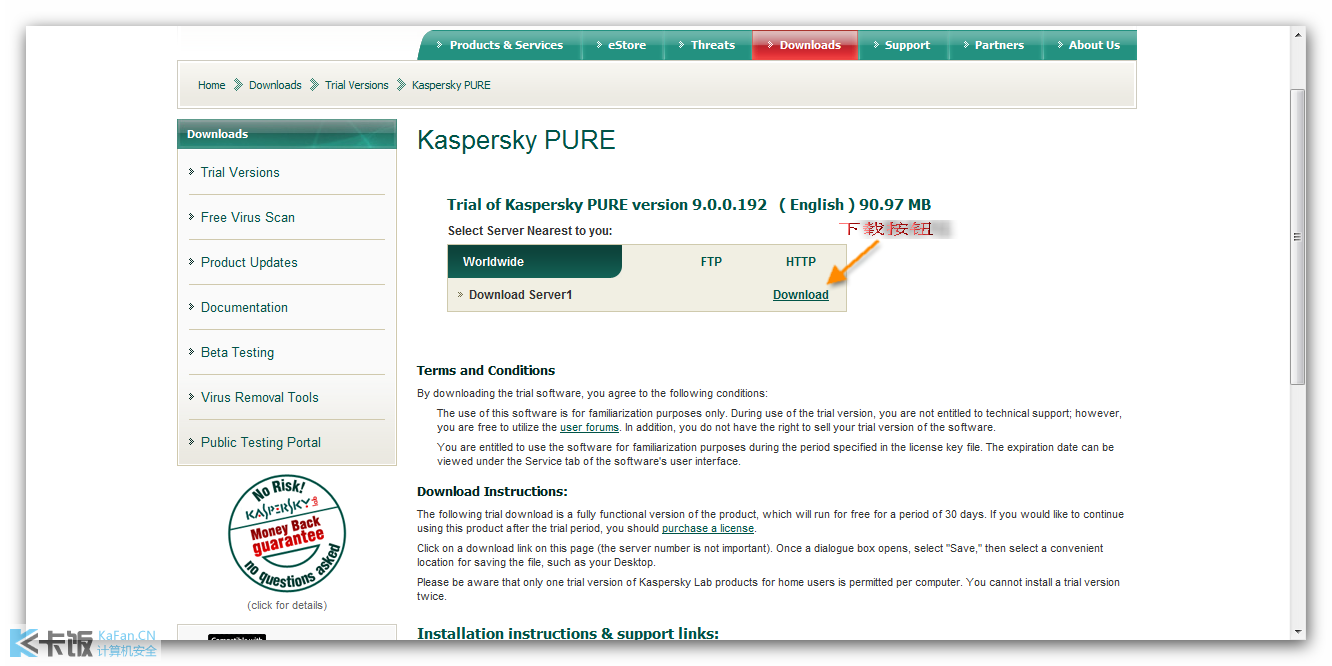This screenshot has height=666, width=1332.
Task: Click the purchase a license link
Action: 708,529
